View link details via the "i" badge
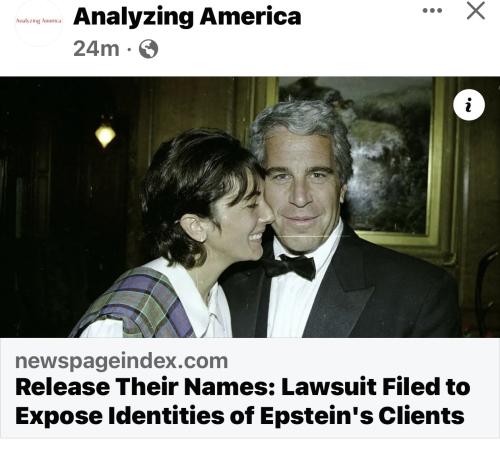 pyautogui.click(x=469, y=104)
